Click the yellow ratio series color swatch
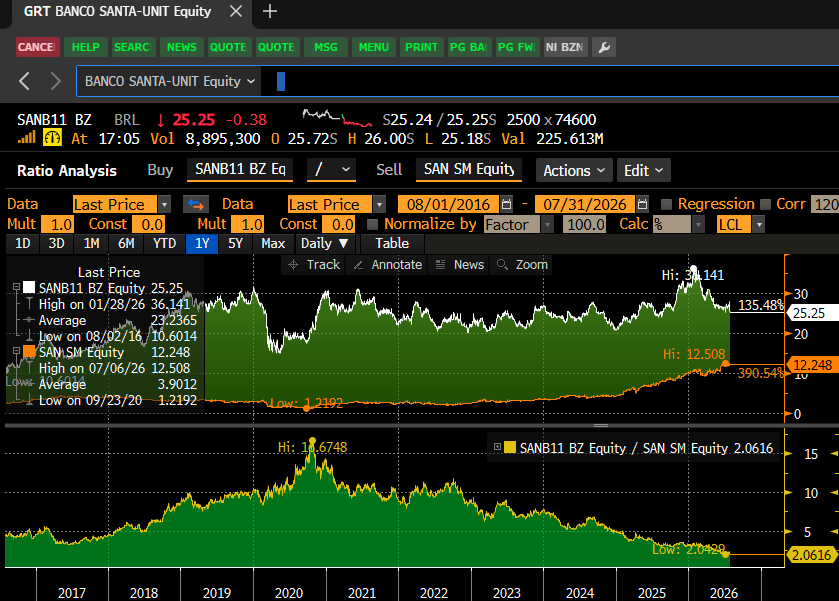839x601 pixels. point(510,447)
